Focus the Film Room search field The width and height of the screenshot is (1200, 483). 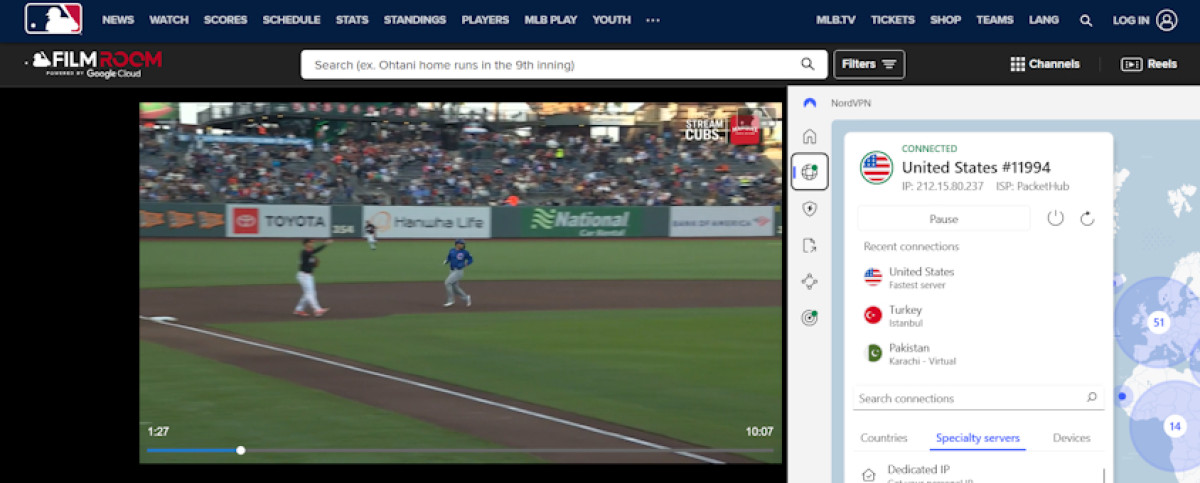[563, 64]
